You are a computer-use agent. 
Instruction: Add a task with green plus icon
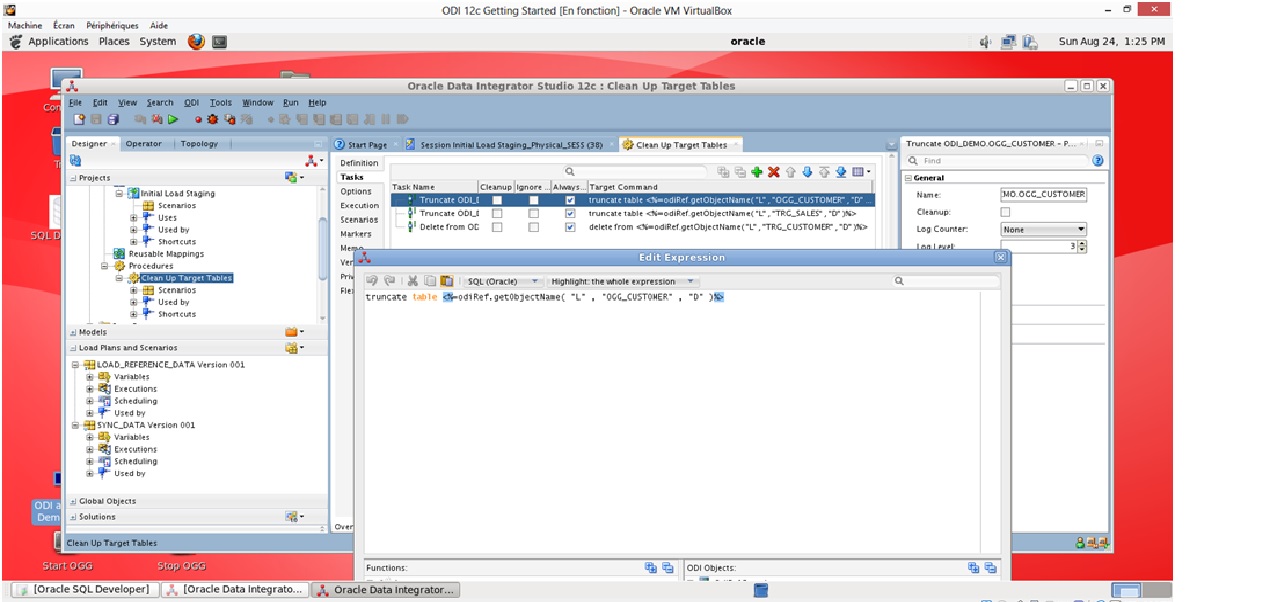[757, 172]
